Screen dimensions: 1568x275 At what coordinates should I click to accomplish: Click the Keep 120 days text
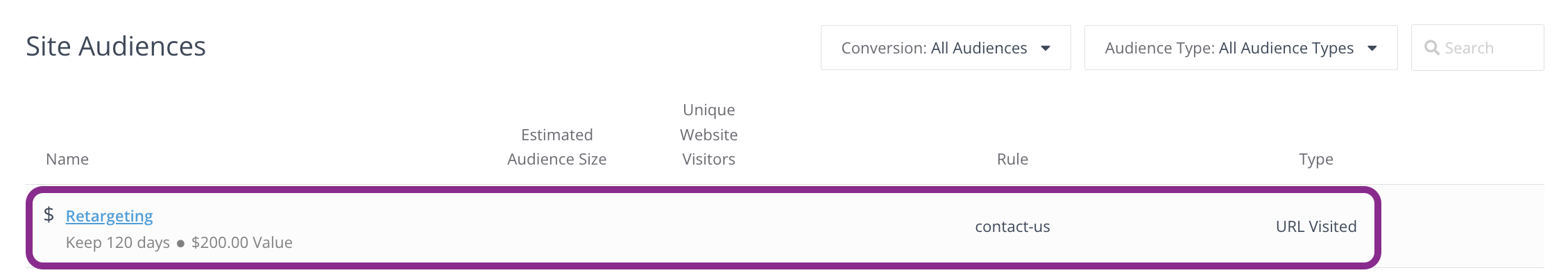[x=118, y=242]
